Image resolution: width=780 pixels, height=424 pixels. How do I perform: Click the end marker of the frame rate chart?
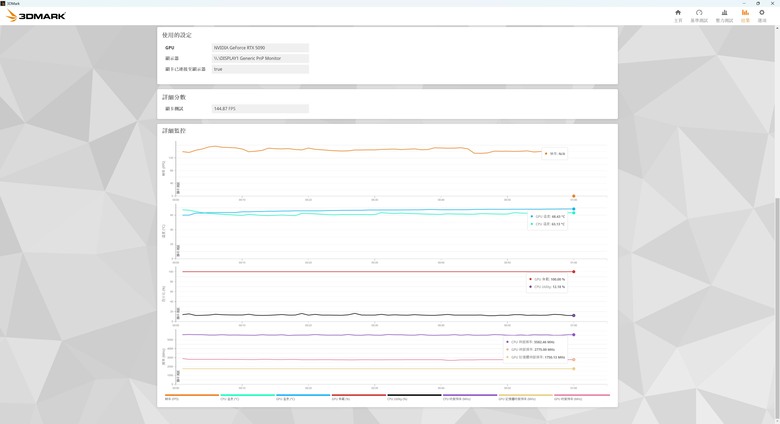click(574, 196)
